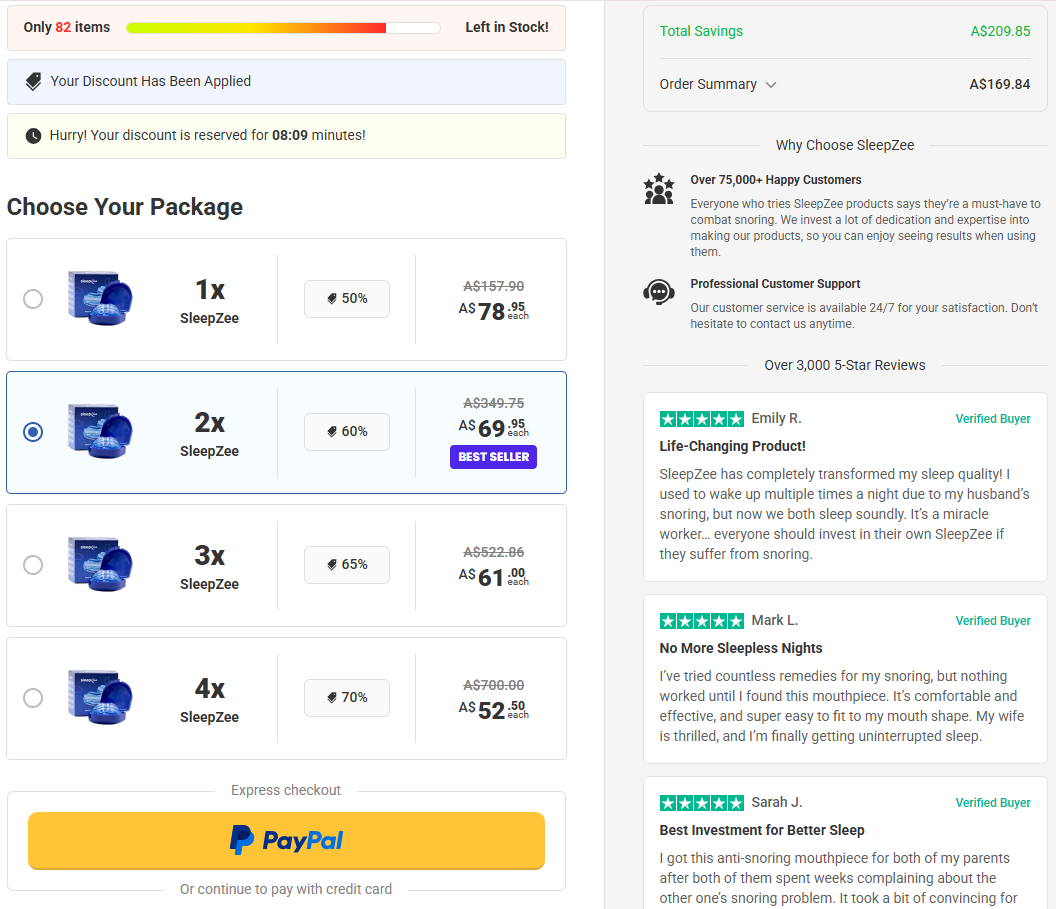Click Emily R.'s five-star rating icon
Viewport: 1056px width, 909px height.
[701, 419]
